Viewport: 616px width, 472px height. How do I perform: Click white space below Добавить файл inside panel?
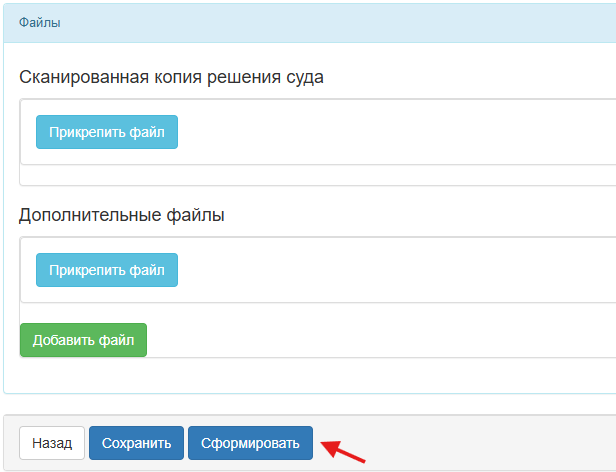click(x=300, y=375)
